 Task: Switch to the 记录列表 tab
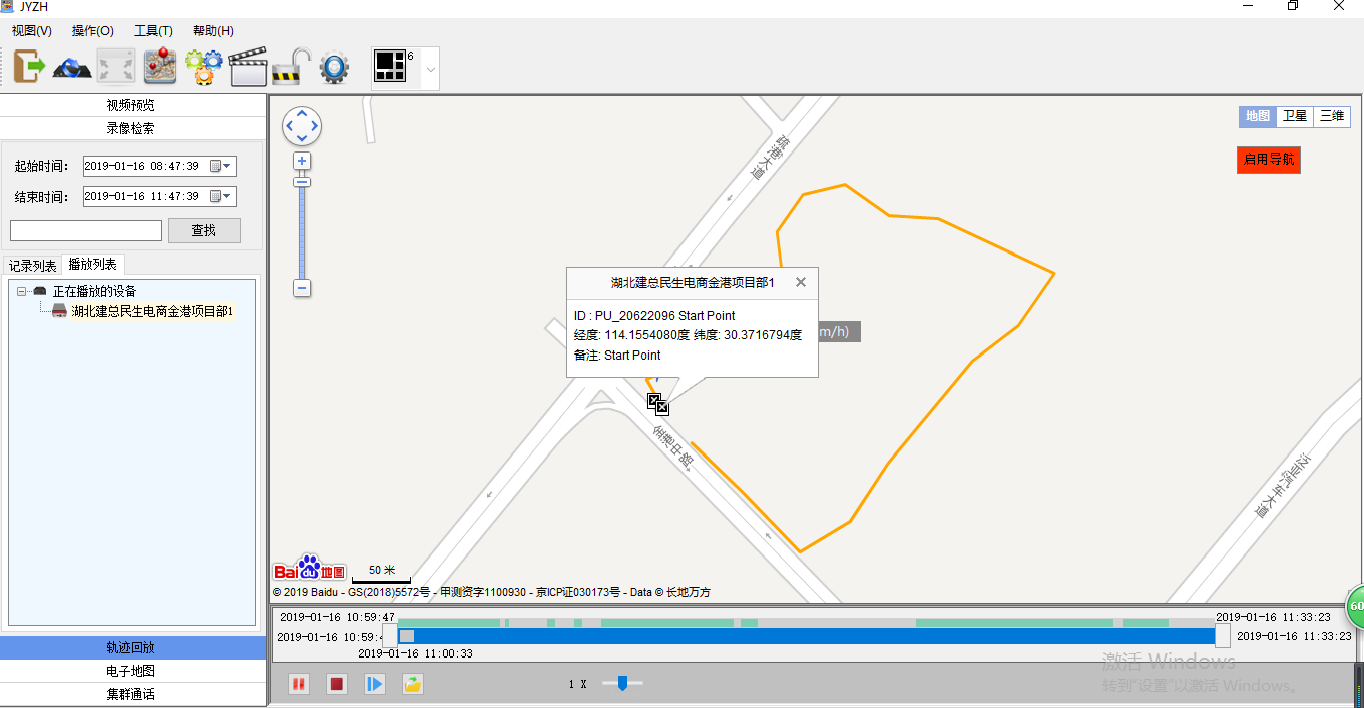tap(33, 266)
